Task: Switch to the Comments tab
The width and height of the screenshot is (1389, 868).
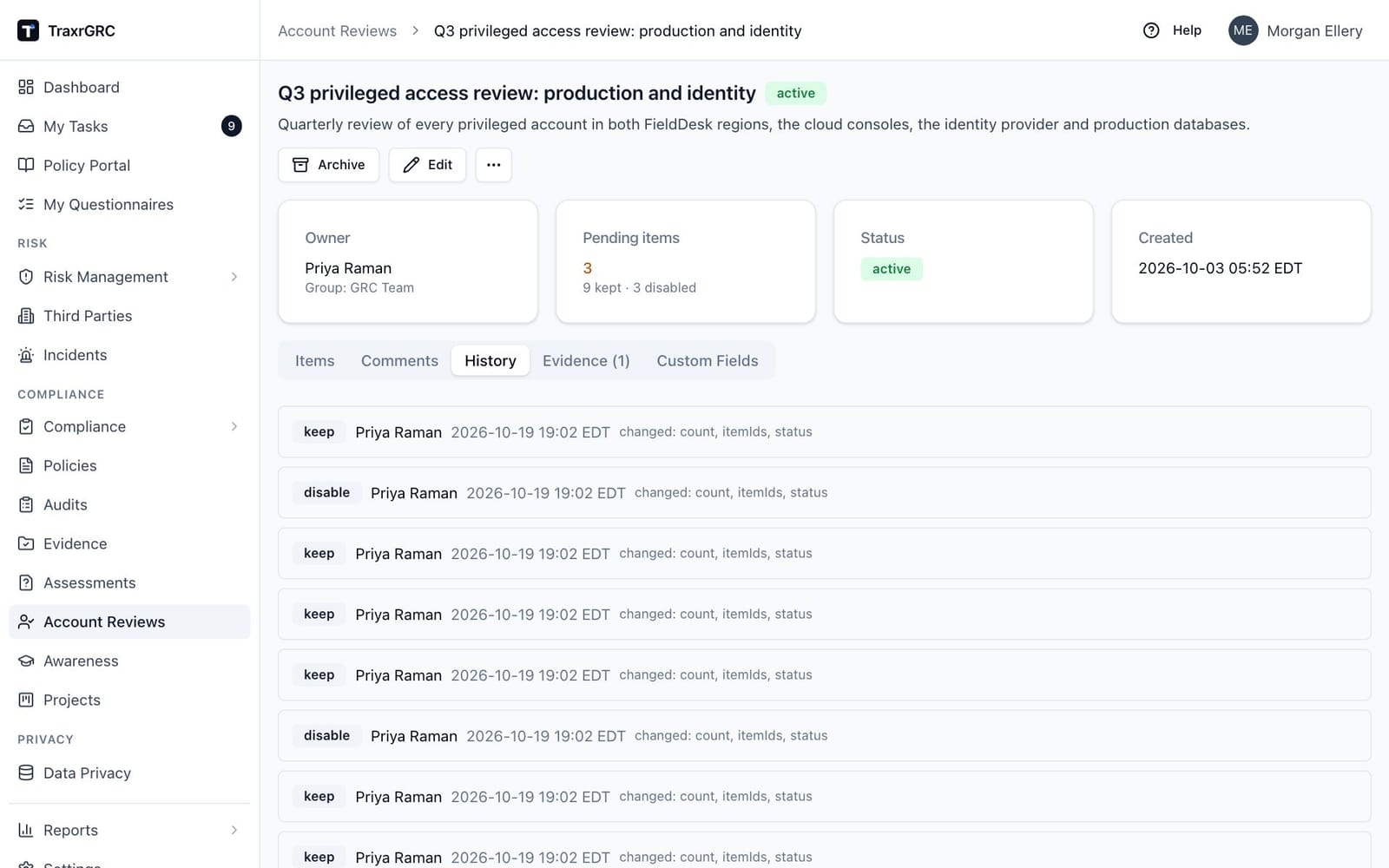Action: pyautogui.click(x=399, y=360)
